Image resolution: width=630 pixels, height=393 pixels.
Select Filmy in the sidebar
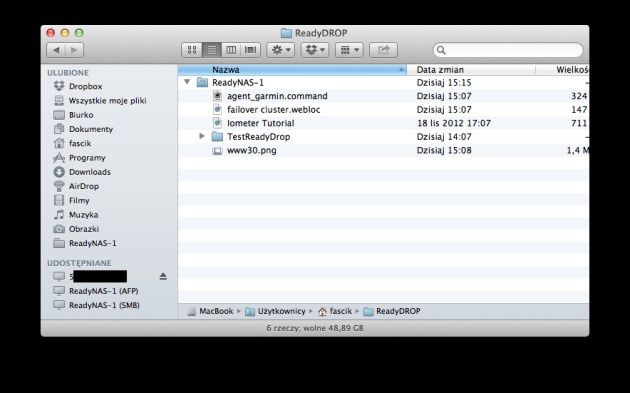[72, 201]
